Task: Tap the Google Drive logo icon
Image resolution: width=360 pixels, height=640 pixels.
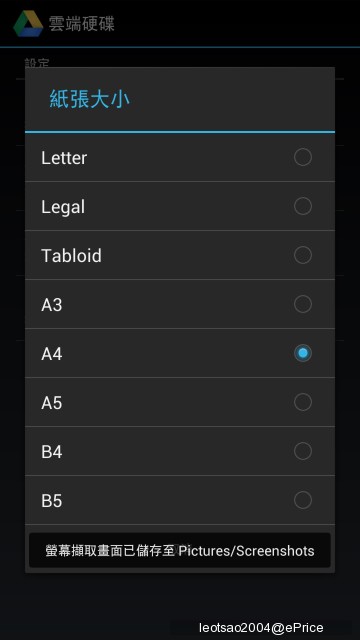Action: pyautogui.click(x=28, y=24)
